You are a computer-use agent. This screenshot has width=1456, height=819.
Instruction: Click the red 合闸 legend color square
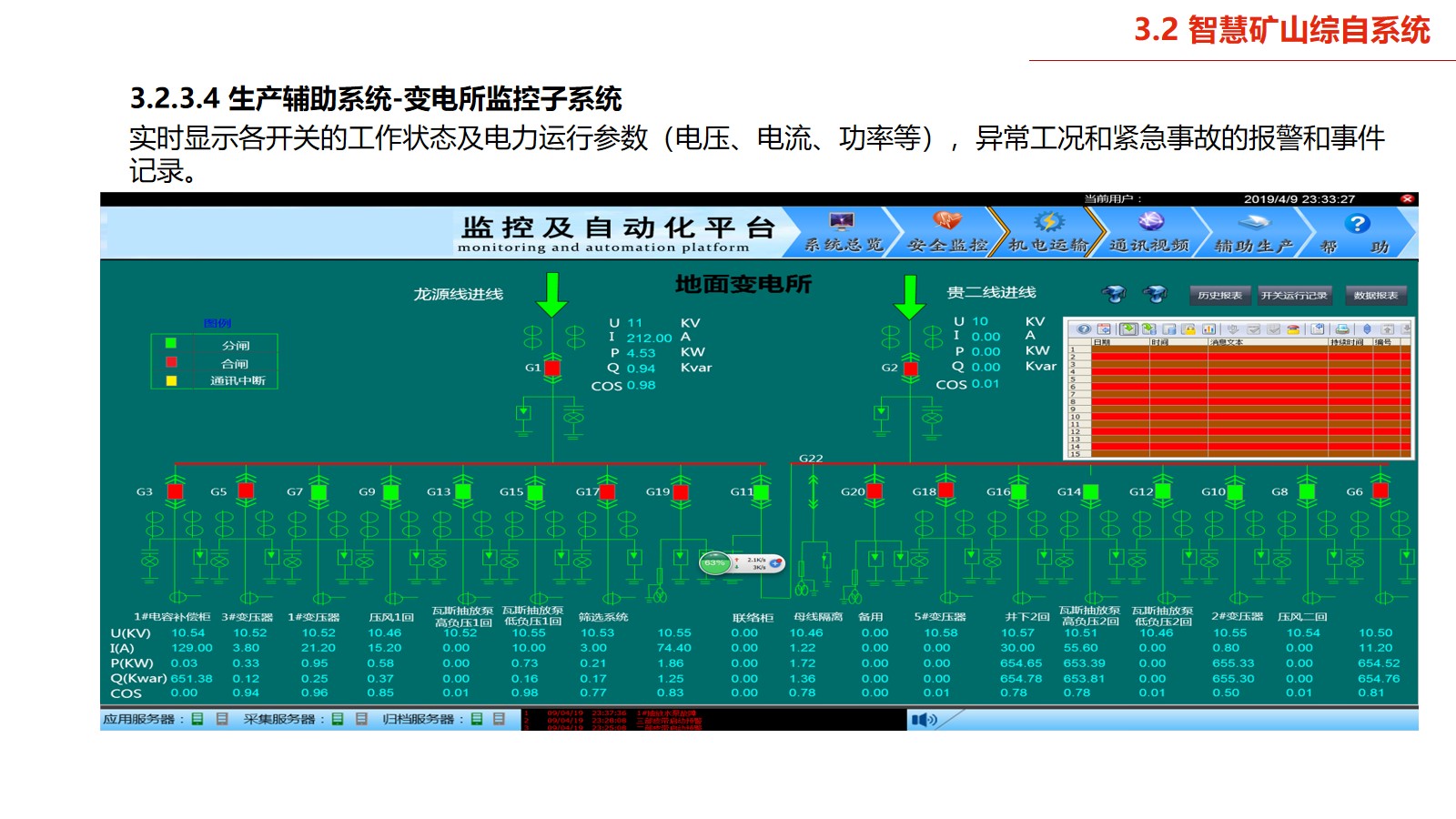point(171,362)
